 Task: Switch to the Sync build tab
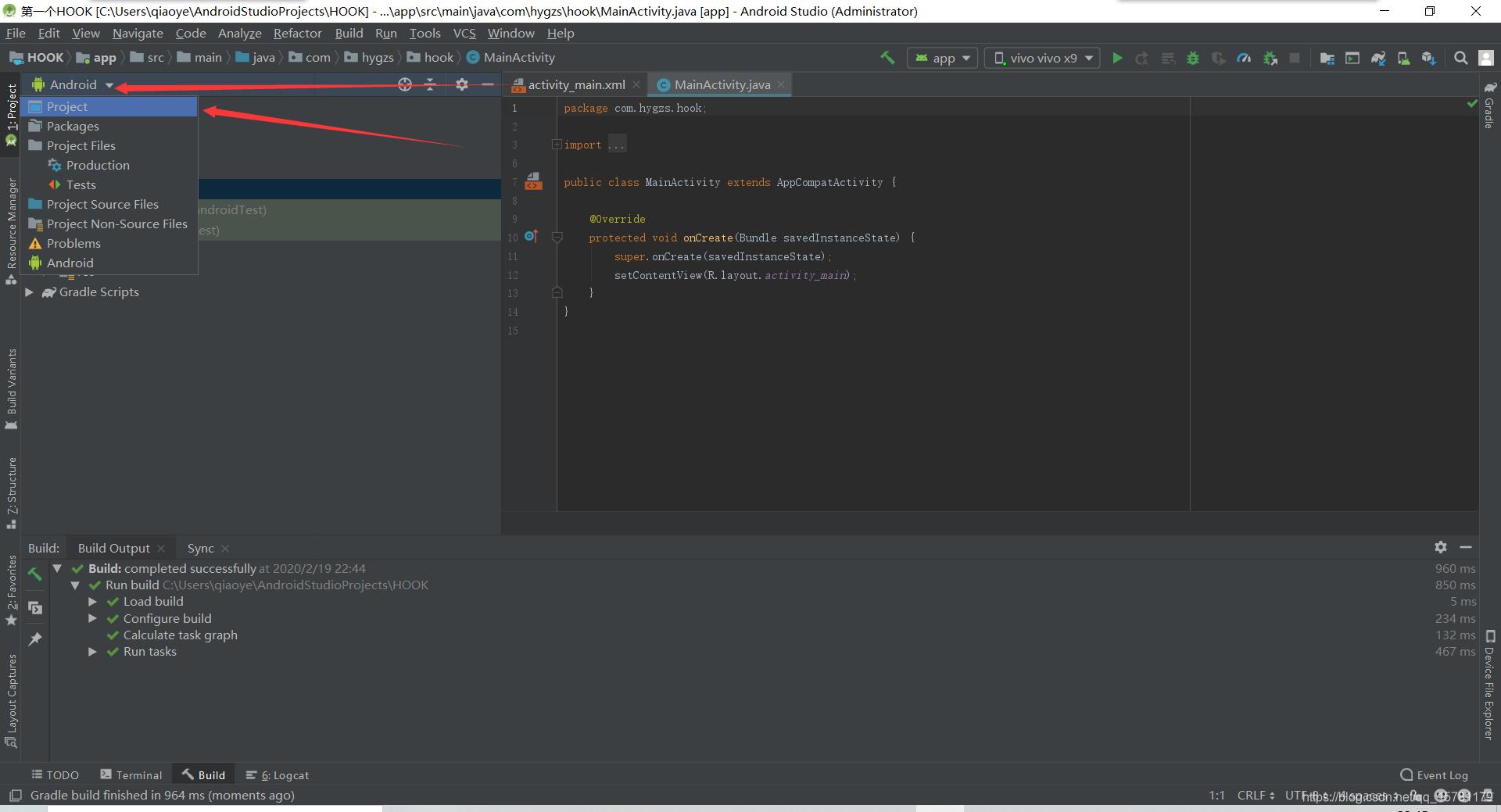pyautogui.click(x=201, y=549)
